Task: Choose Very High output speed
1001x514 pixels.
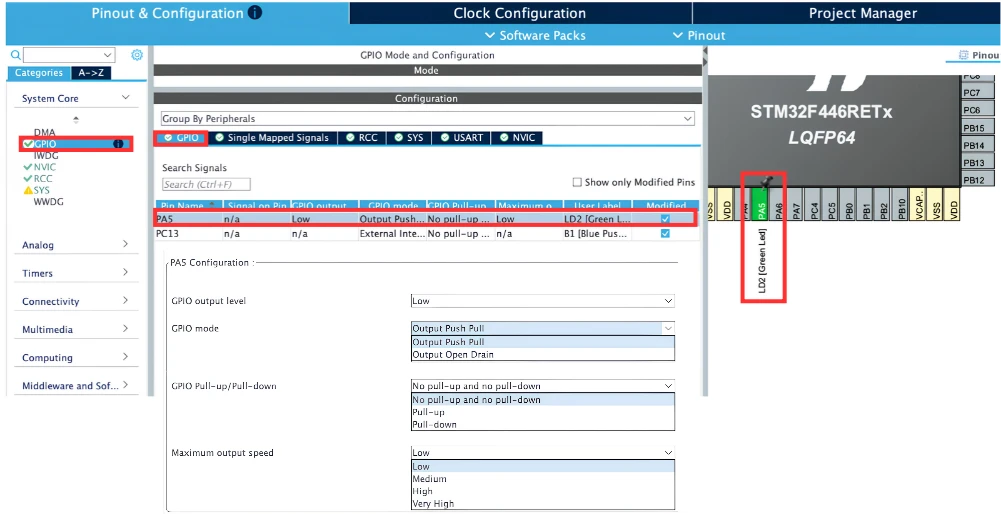Action: 543,504
